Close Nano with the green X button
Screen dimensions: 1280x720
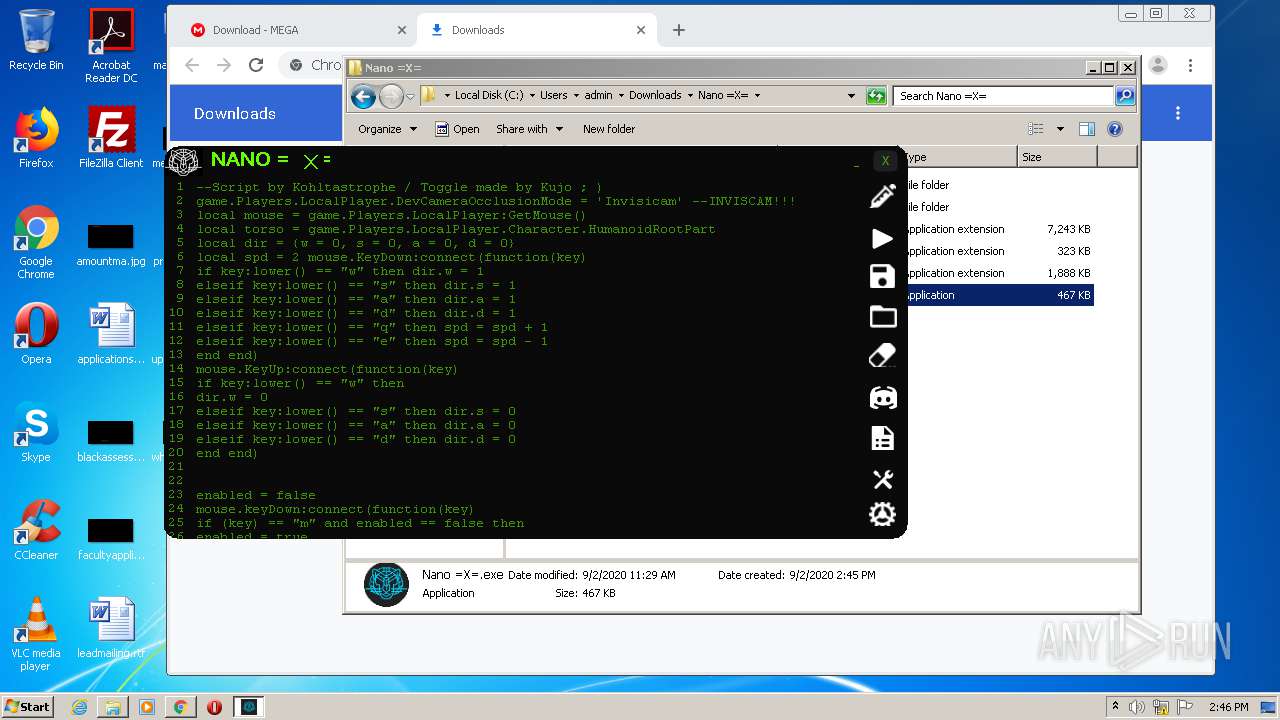point(885,161)
